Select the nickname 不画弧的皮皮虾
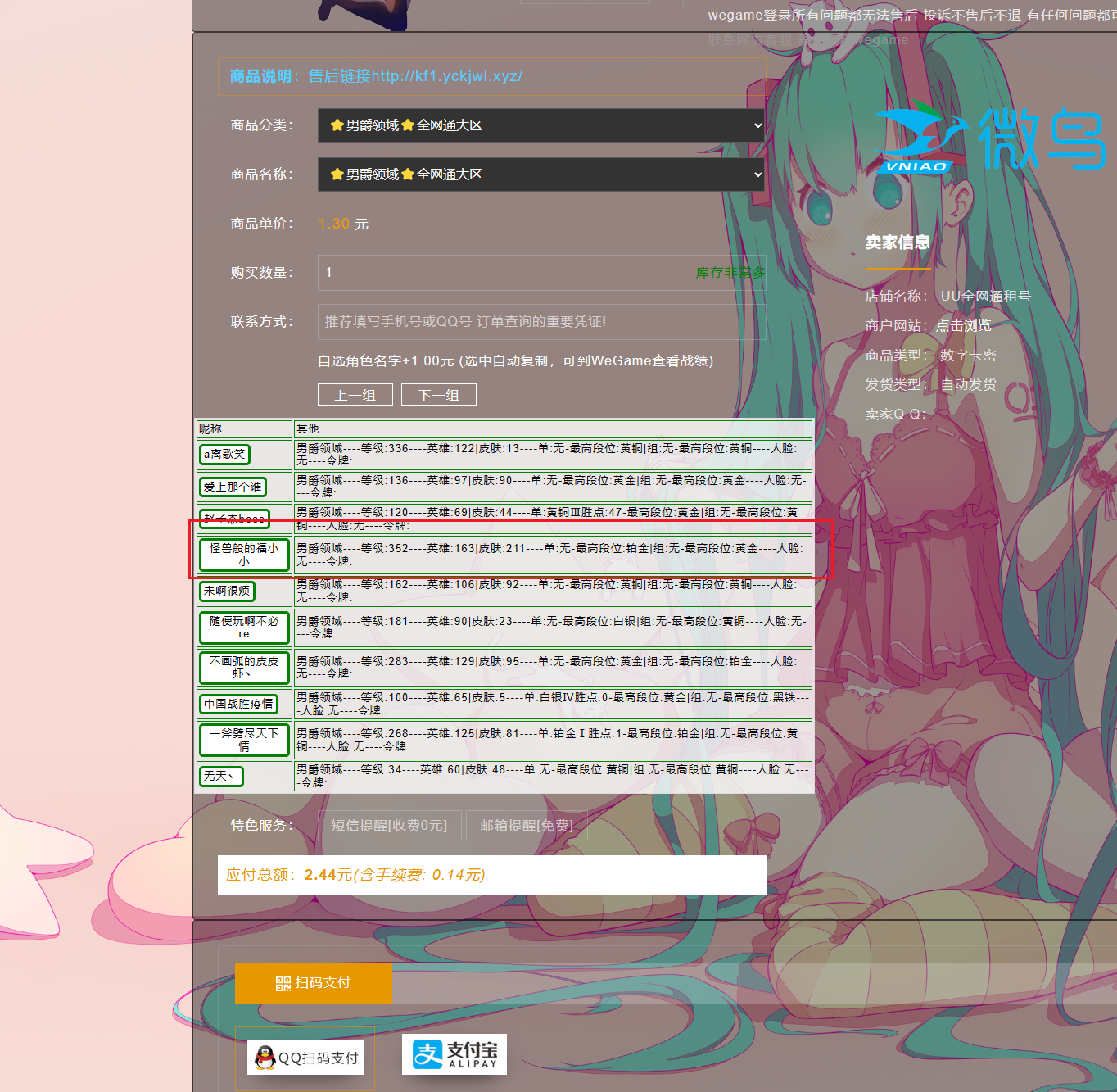The image size is (1117, 1092). (x=244, y=668)
